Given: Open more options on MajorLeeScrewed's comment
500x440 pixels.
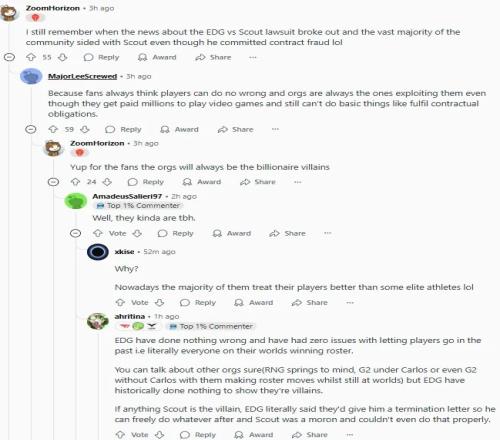Looking at the screenshot, I should coord(275,129).
